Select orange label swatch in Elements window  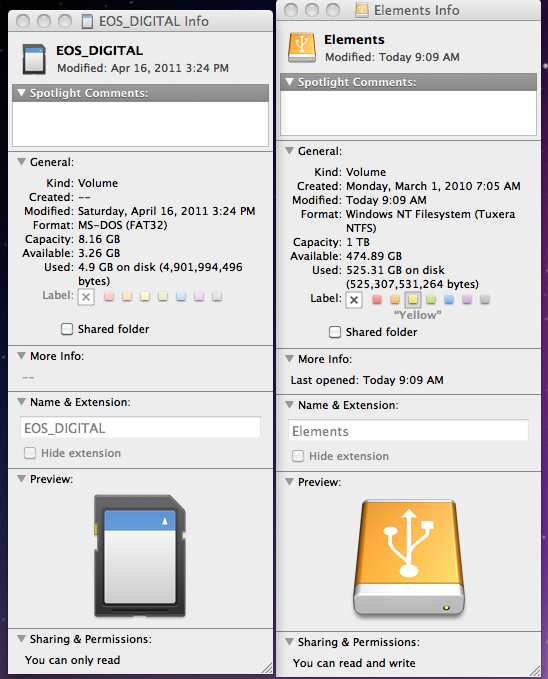(x=395, y=300)
